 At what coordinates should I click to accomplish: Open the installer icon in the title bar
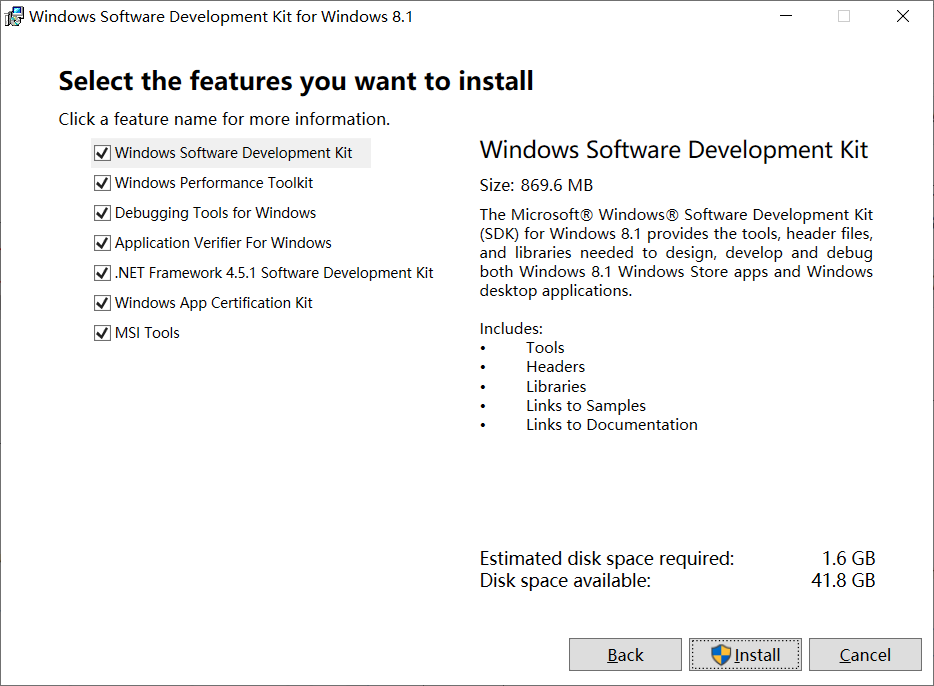(x=14, y=17)
